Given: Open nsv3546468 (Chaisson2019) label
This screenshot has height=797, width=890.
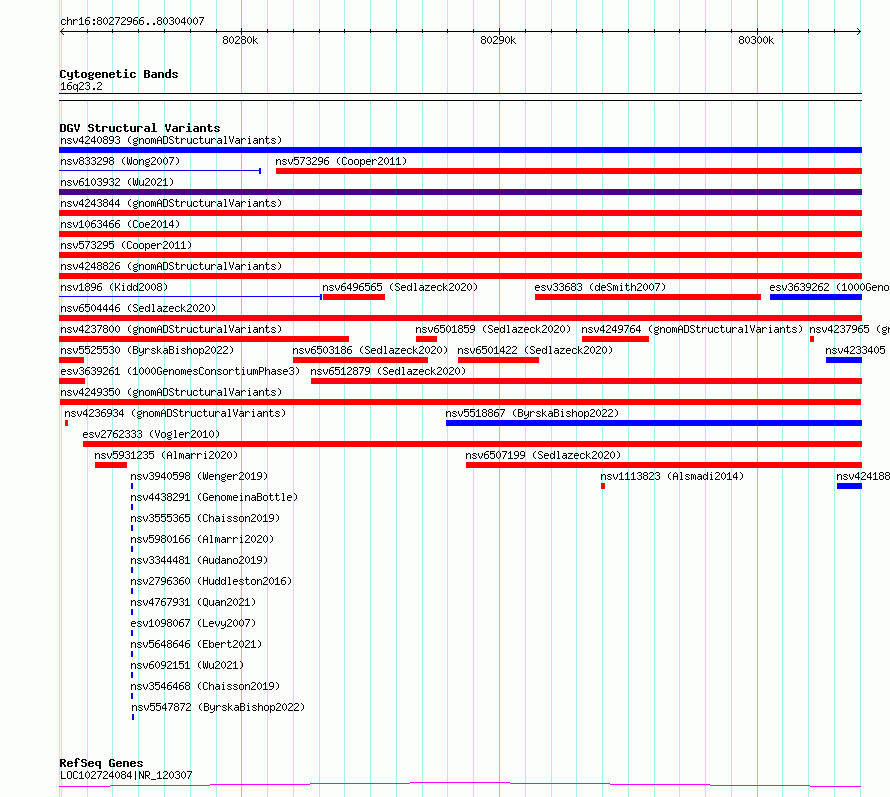Looking at the screenshot, I should [205, 686].
